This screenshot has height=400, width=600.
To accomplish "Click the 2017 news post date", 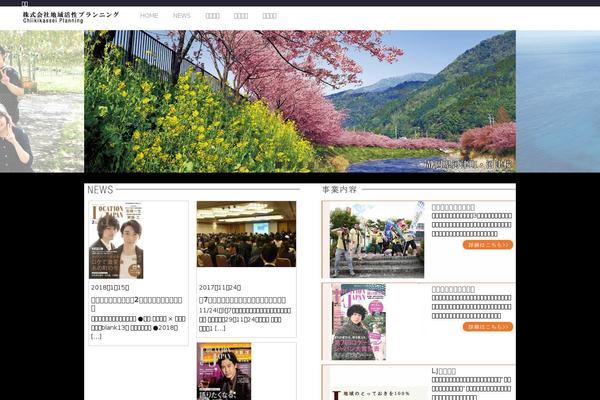I will [x=220, y=287].
